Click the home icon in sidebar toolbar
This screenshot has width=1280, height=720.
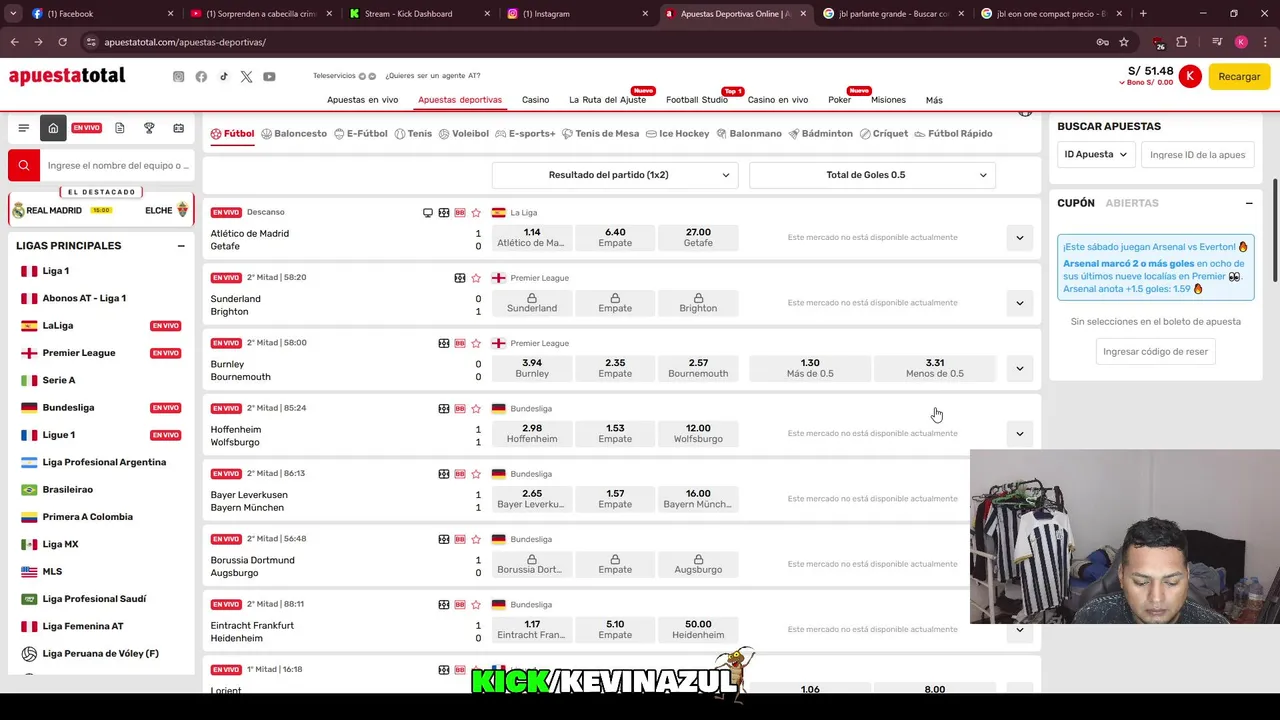coord(53,128)
